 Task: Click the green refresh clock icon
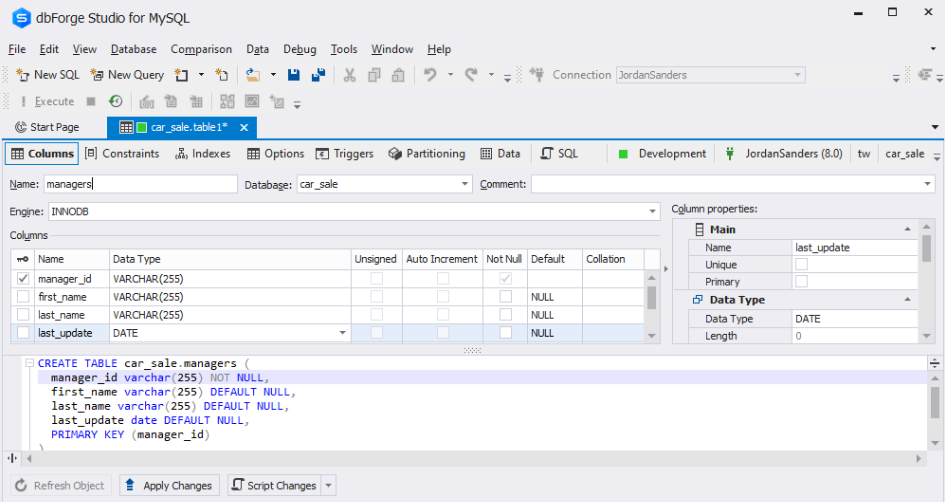(116, 101)
